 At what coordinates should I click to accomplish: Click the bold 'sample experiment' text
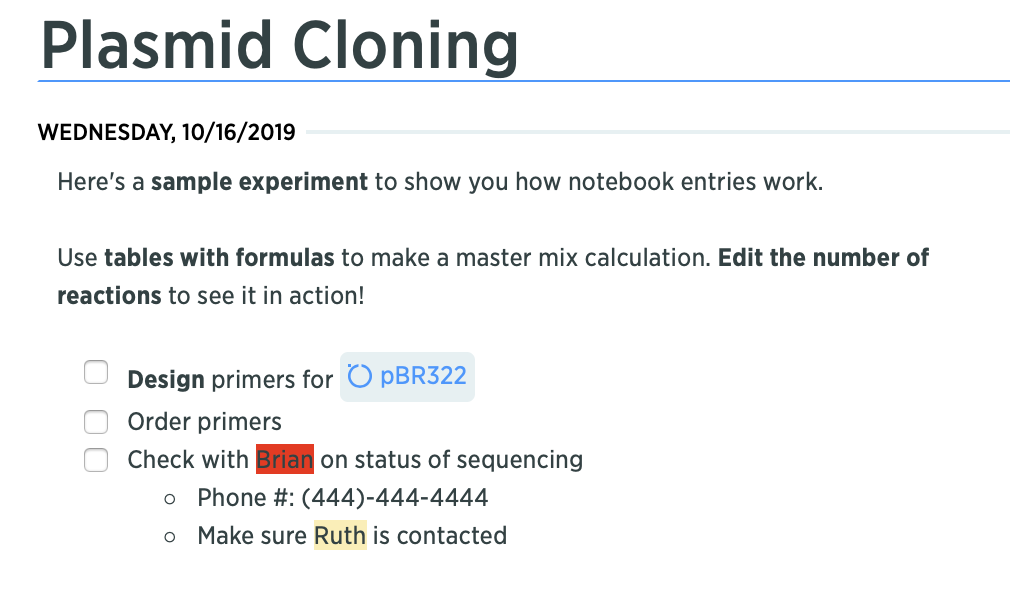point(260,182)
